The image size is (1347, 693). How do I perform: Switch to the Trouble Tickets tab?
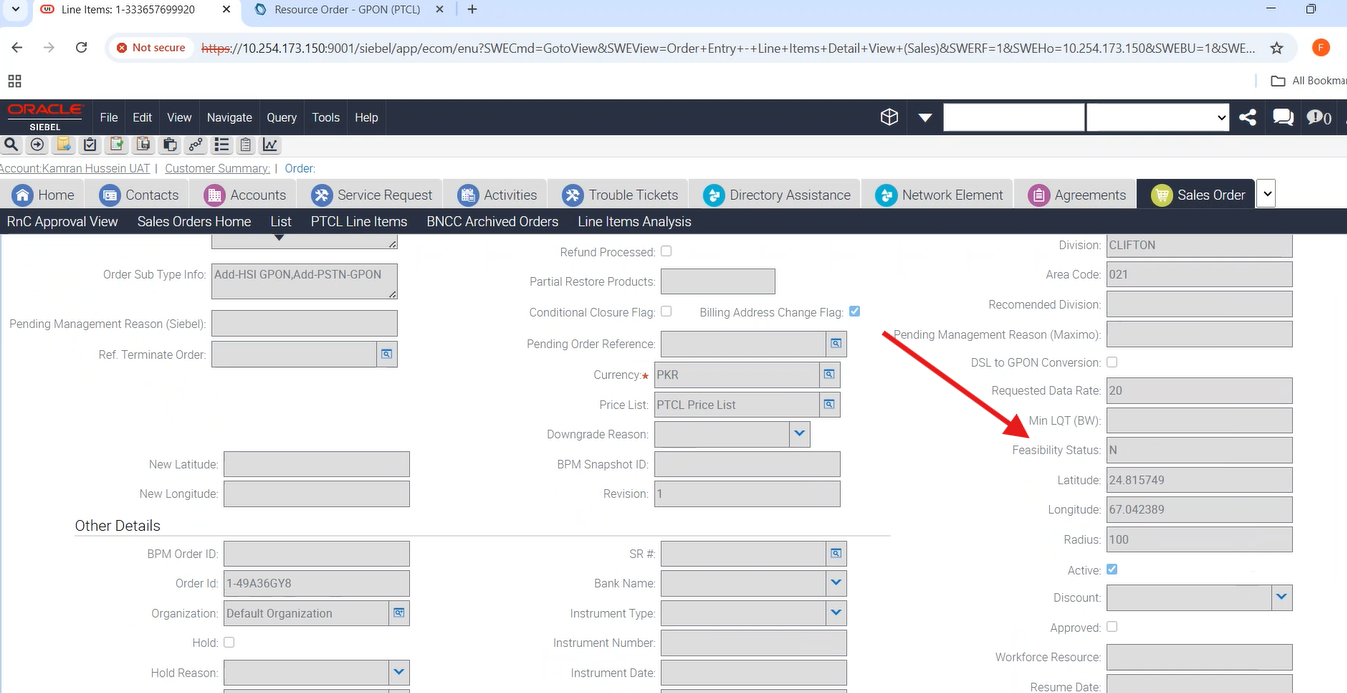pyautogui.click(x=620, y=195)
